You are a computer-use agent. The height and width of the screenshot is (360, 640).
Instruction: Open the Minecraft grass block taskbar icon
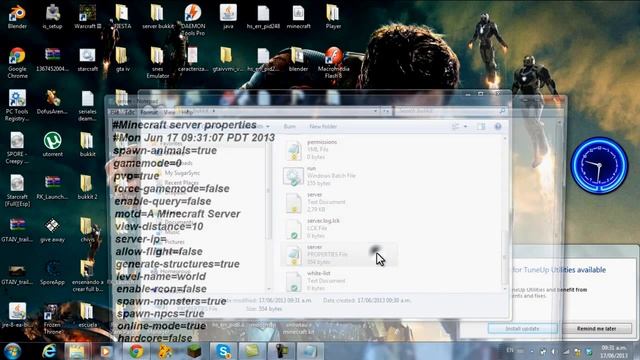pyautogui.click(x=194, y=351)
